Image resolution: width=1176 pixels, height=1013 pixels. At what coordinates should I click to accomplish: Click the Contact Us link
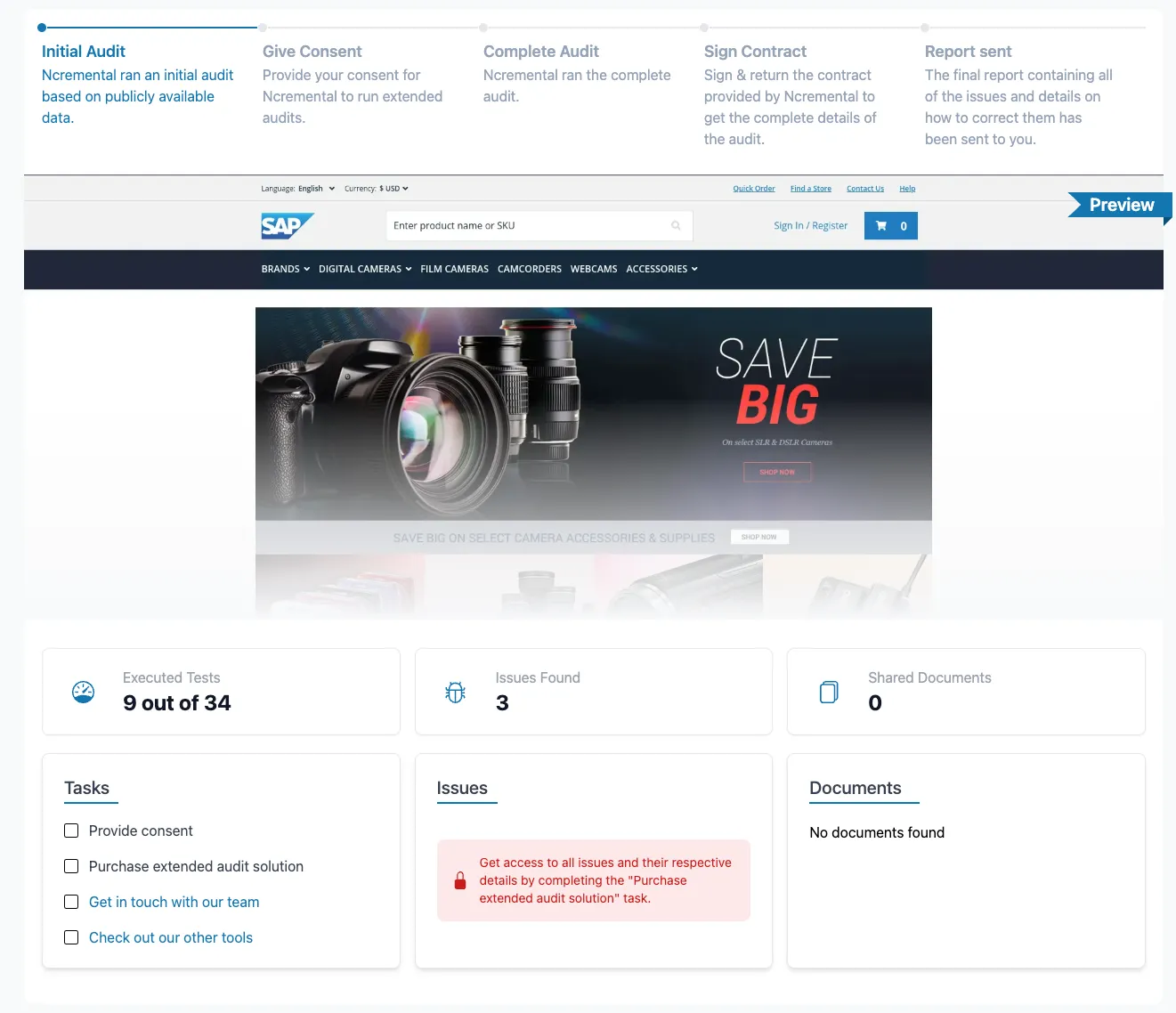(865, 189)
